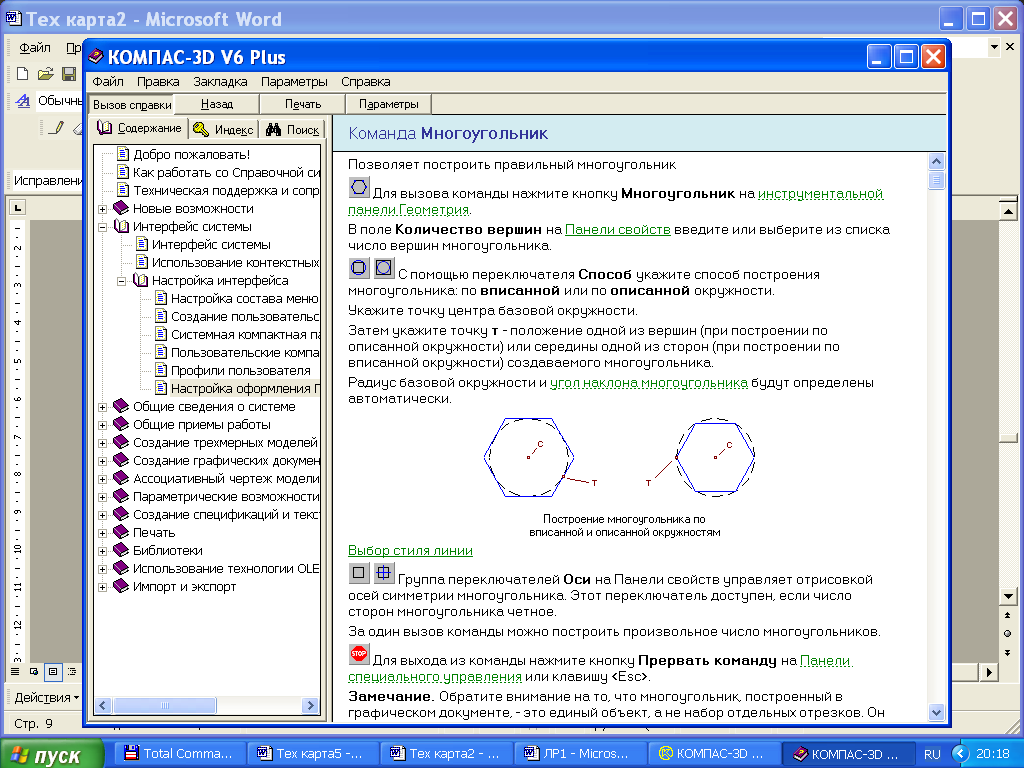This screenshot has width=1024, height=768.
Task: Click the Параметры toolbar button
Action: pos(389,104)
